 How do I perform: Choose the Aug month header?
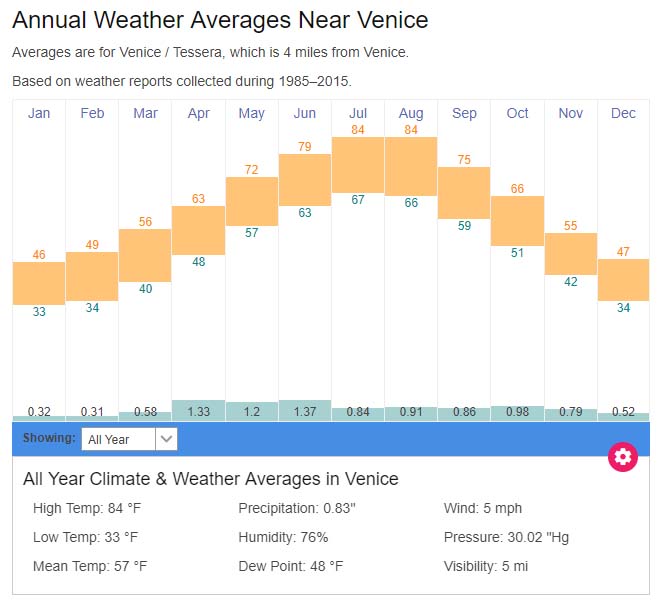point(411,114)
